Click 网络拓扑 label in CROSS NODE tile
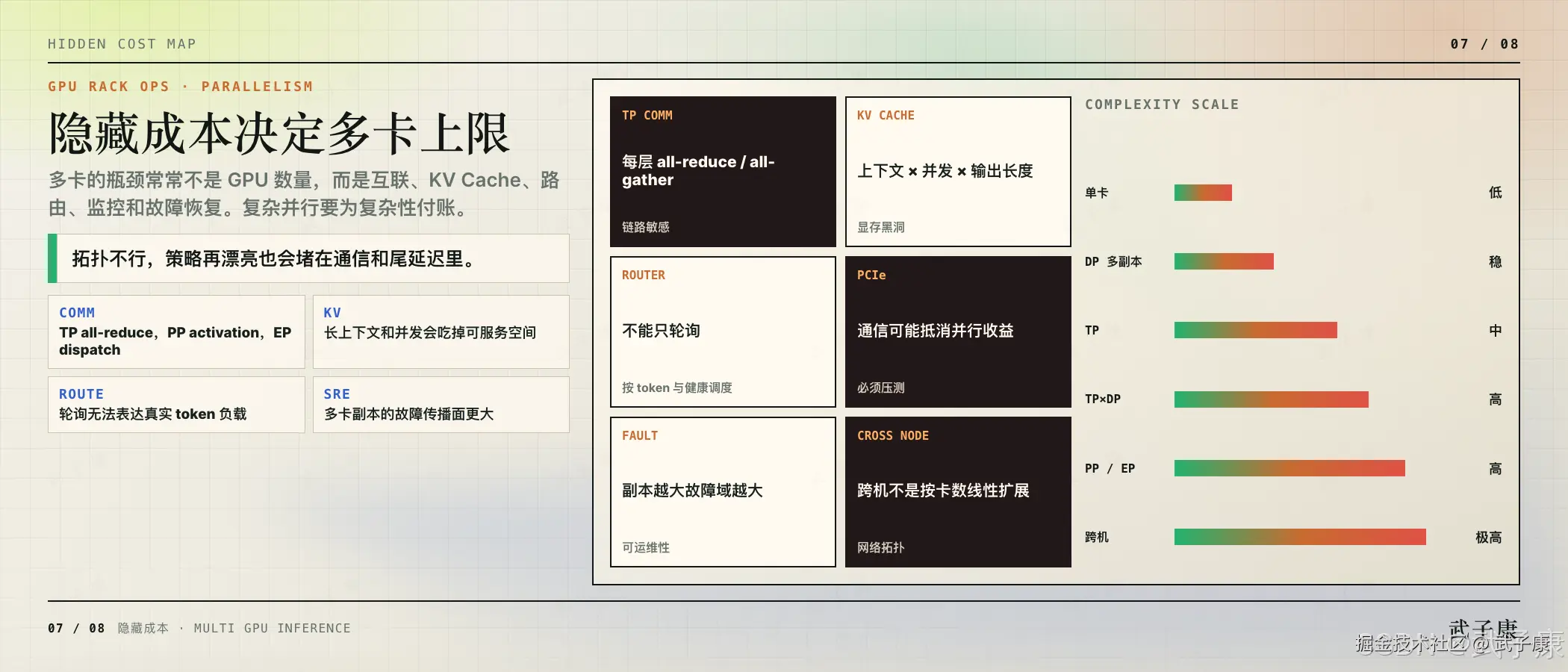Screen dimensions: 1568x672 point(881,547)
